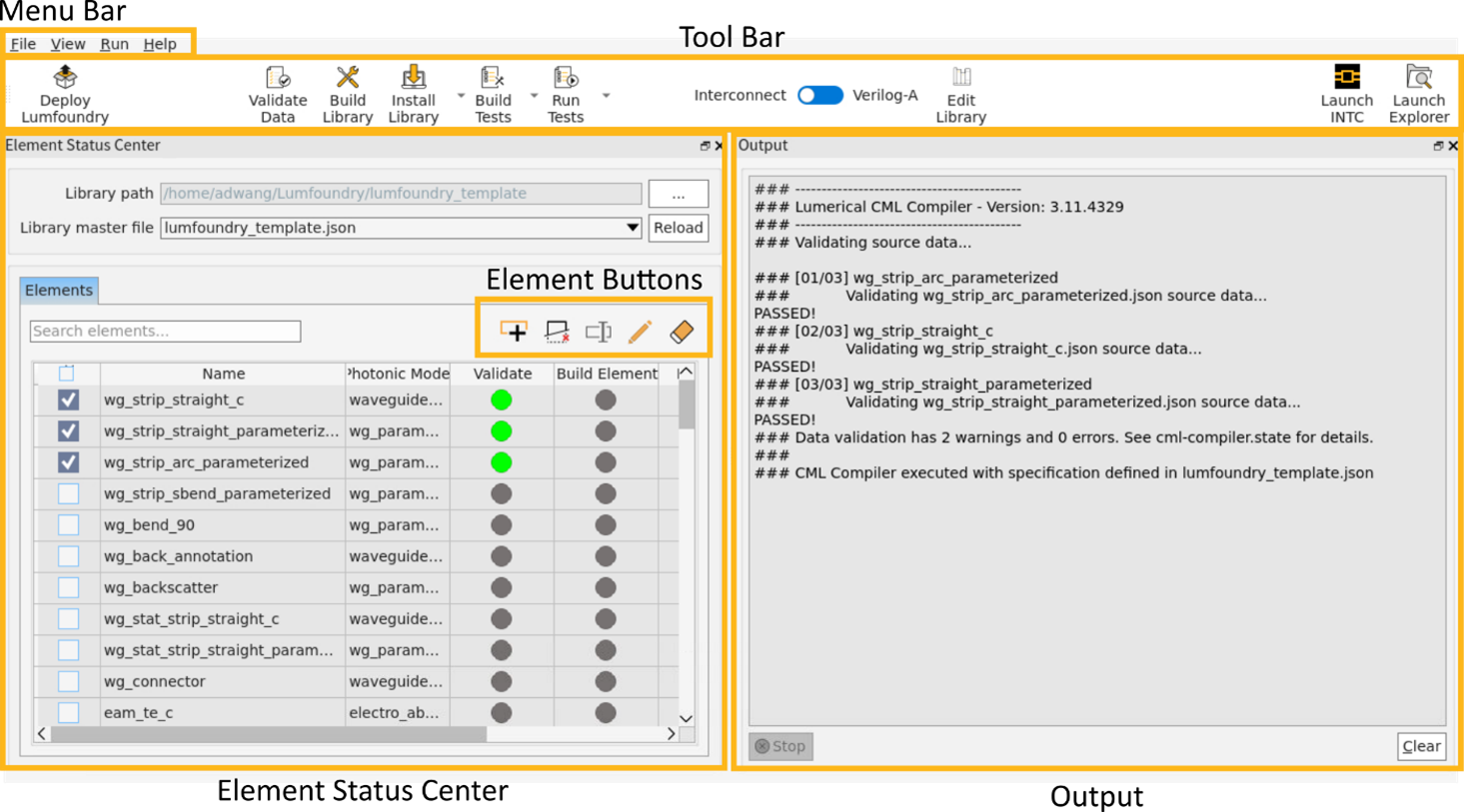Click the Launch Explorer icon
This screenshot has width=1464, height=812.
1419,93
